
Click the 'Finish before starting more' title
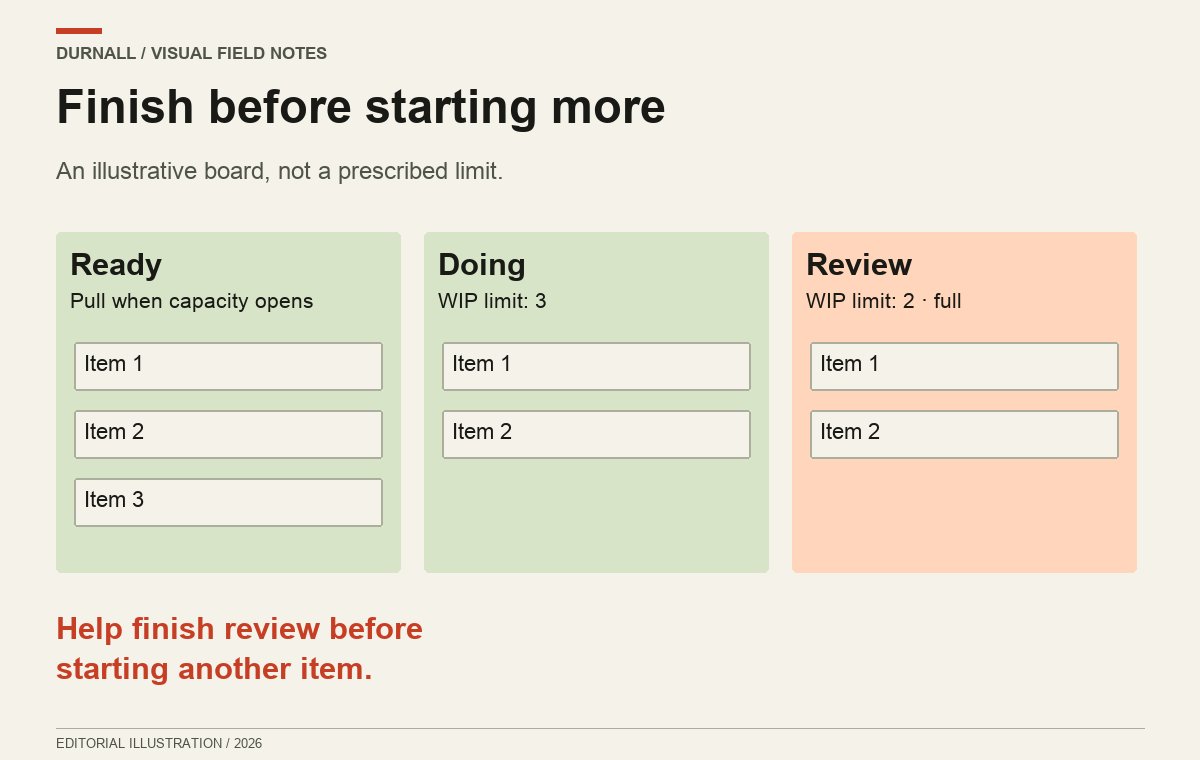361,106
